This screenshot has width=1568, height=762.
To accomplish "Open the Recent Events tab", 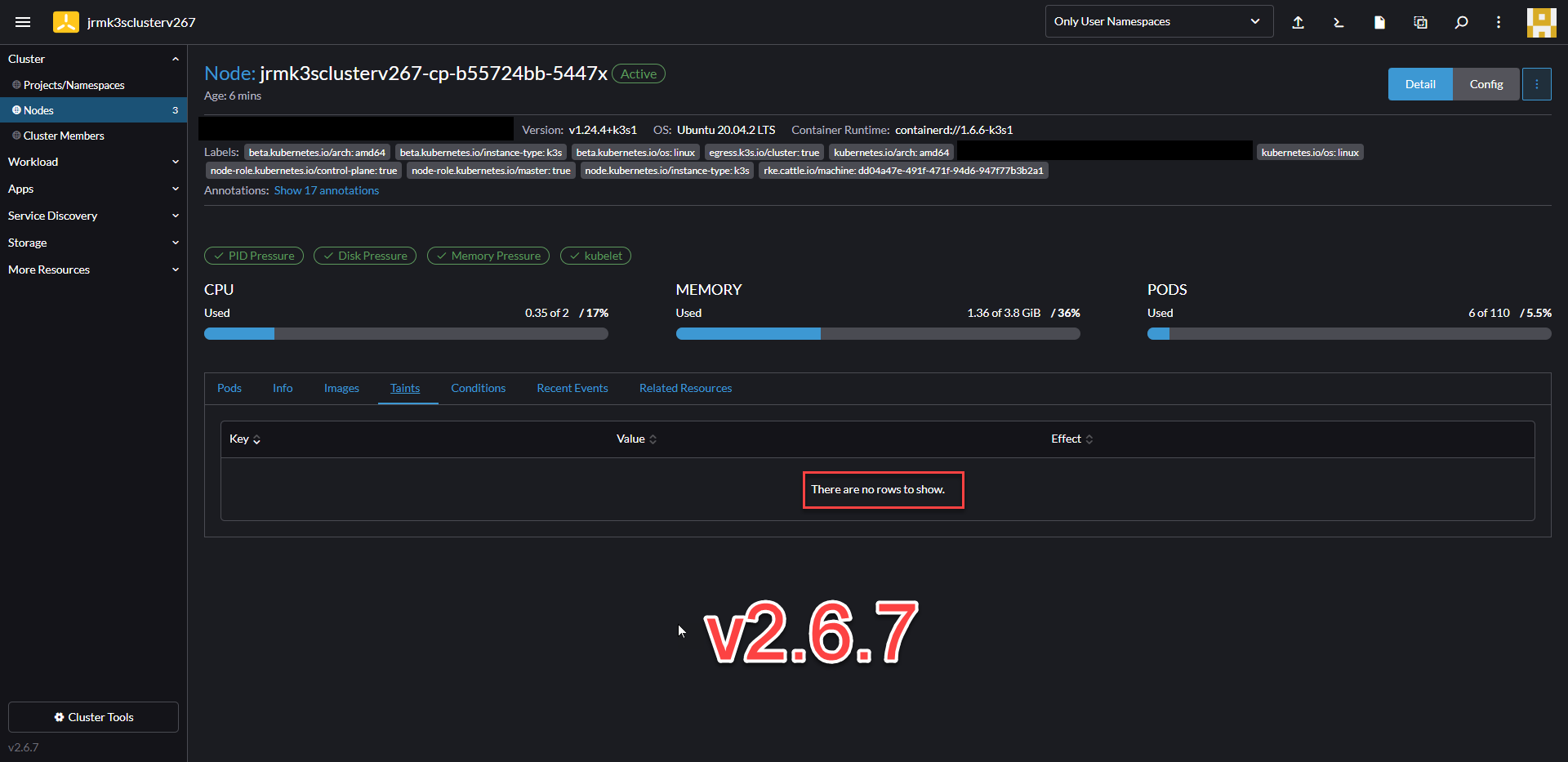I will click(572, 388).
